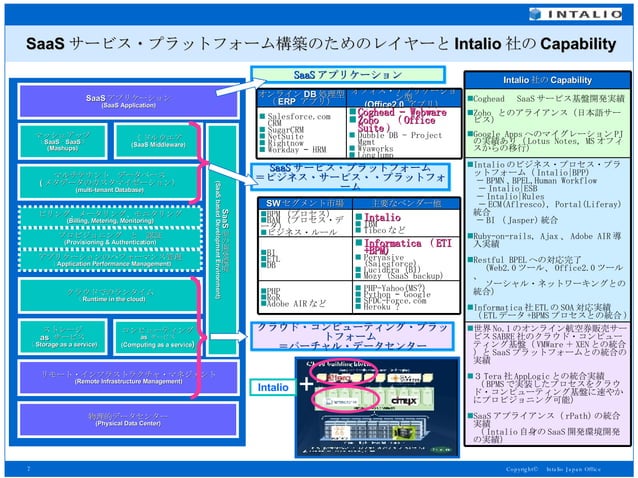Click the cloud building blocks thumbnail image

(377, 407)
